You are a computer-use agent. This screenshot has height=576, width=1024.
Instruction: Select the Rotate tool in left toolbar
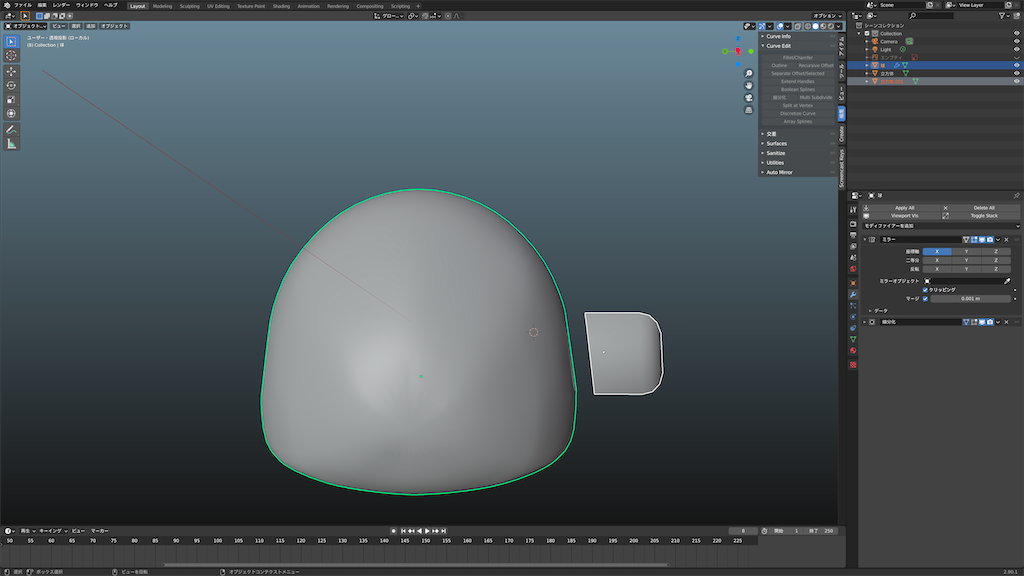[x=11, y=86]
